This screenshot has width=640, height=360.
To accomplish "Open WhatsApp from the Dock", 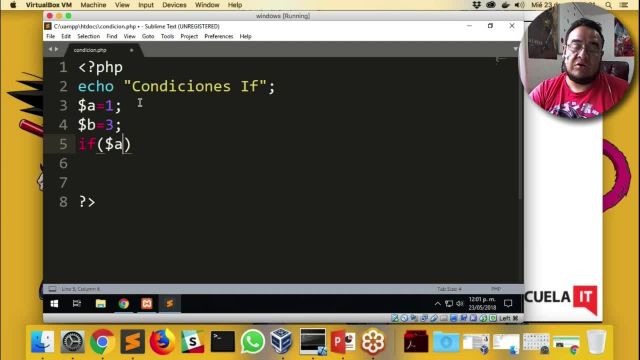I will [252, 341].
